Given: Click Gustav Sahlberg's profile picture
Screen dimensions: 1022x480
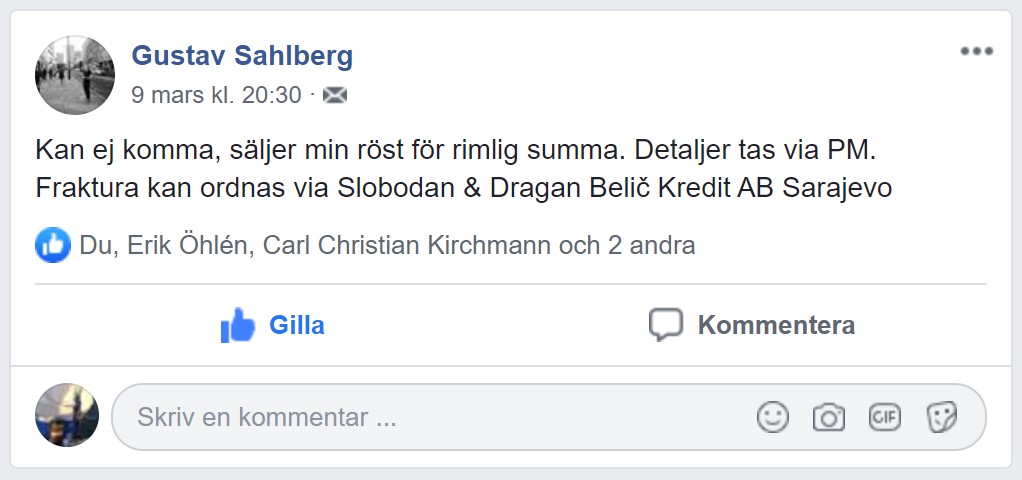Looking at the screenshot, I should (x=75, y=75).
